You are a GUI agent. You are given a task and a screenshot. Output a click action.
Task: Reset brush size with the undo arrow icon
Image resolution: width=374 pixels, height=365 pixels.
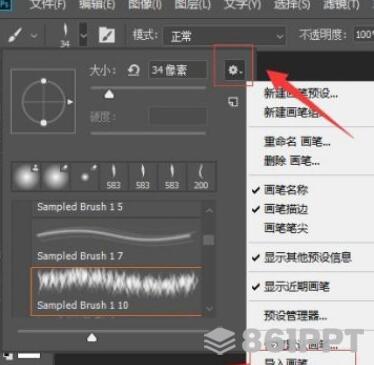pyautogui.click(x=134, y=70)
